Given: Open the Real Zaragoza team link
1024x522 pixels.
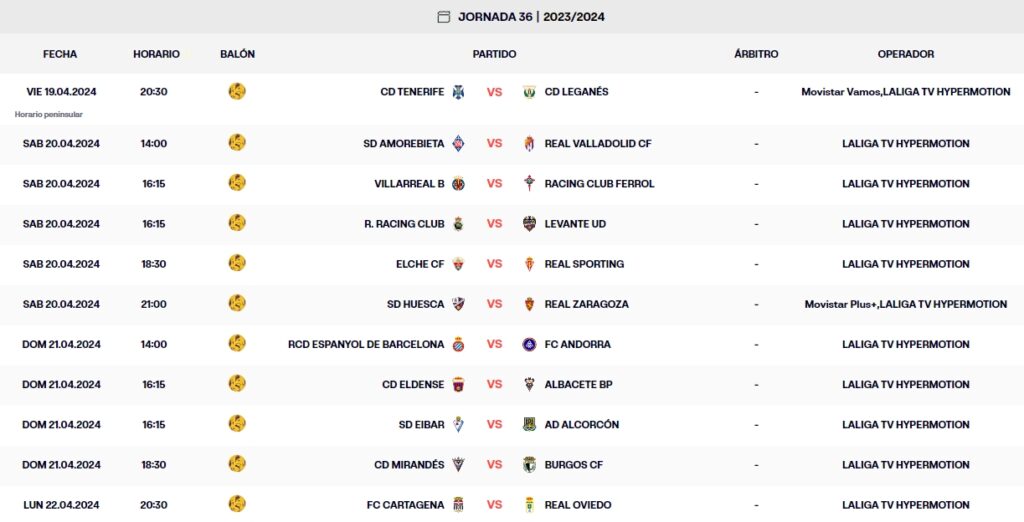Looking at the screenshot, I should tap(586, 304).
